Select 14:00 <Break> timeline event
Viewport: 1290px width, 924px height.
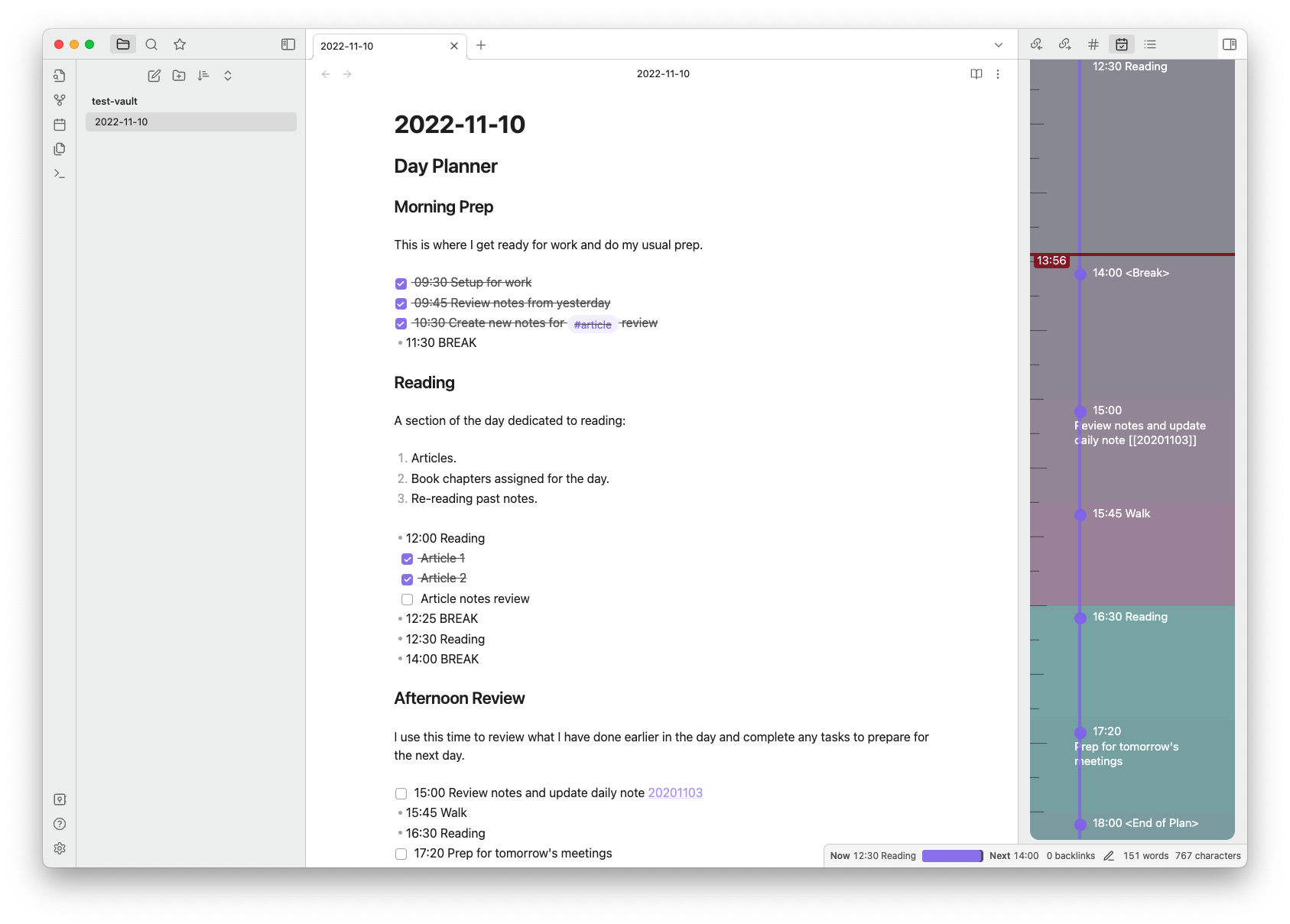1132,329
